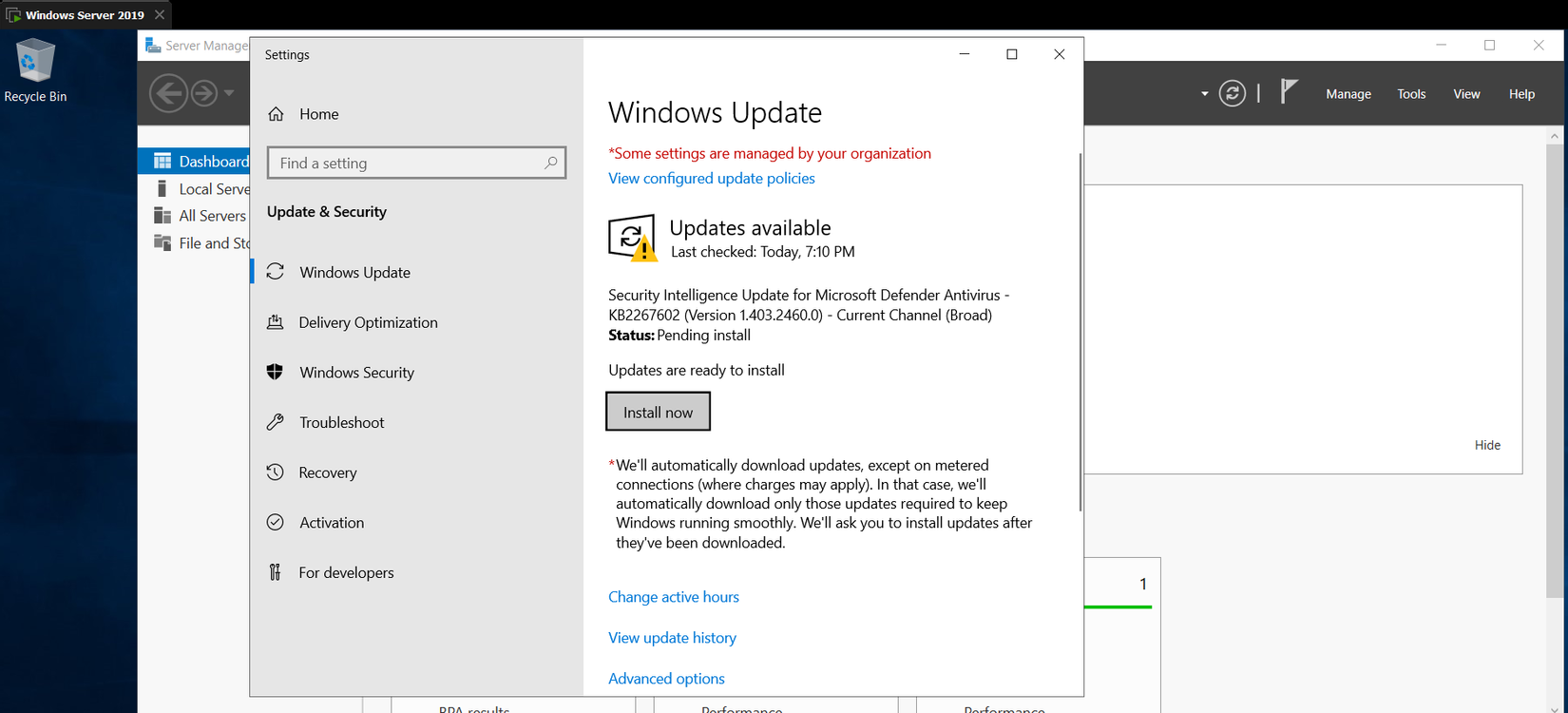This screenshot has height=713, width=1568.
Task: Select Windows Update in Settings sidebar
Action: [x=417, y=272]
